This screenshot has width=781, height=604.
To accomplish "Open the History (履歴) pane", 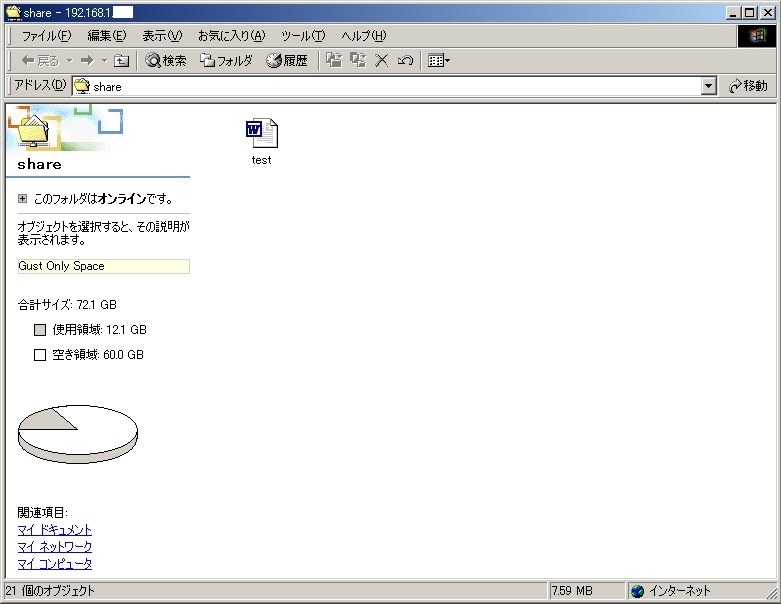I will 287,61.
